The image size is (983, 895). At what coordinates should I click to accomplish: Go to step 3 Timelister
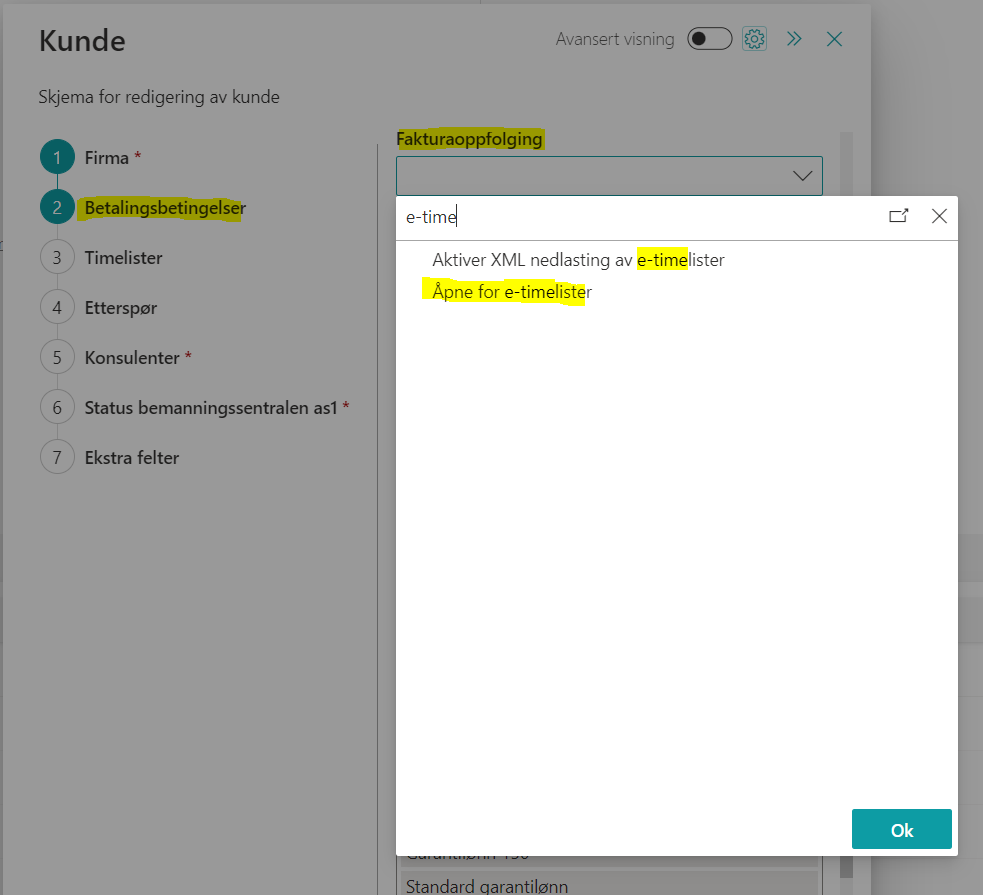click(x=102, y=258)
